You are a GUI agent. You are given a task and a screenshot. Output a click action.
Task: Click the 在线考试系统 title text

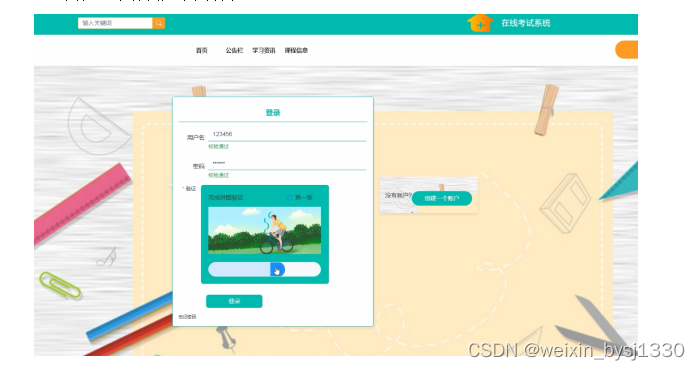pyautogui.click(x=526, y=23)
